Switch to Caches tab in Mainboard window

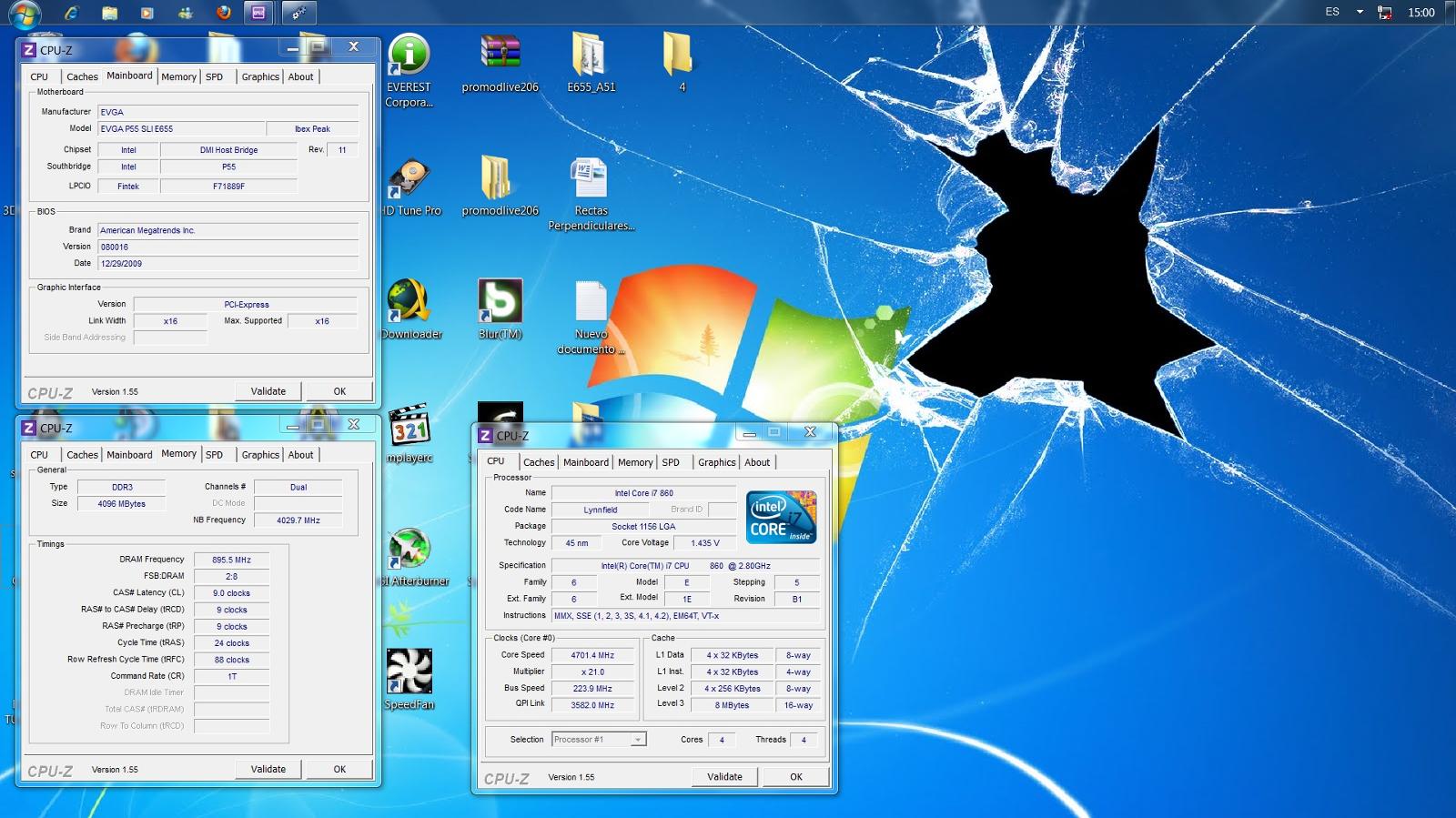click(x=82, y=76)
